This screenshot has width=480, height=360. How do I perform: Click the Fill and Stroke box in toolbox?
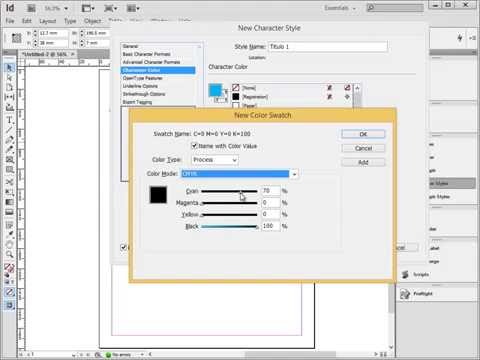[9, 267]
